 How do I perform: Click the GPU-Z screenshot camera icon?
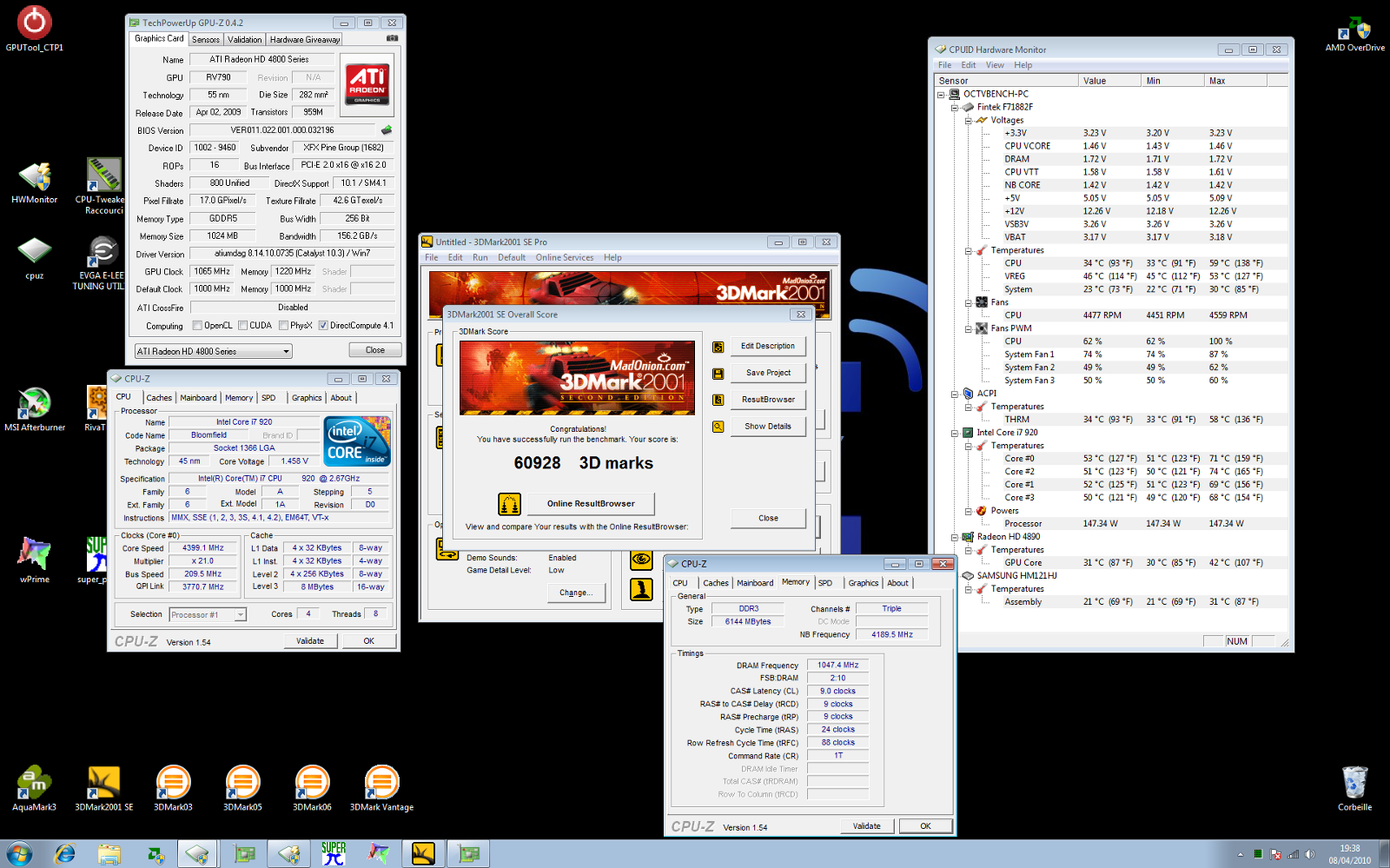392,38
